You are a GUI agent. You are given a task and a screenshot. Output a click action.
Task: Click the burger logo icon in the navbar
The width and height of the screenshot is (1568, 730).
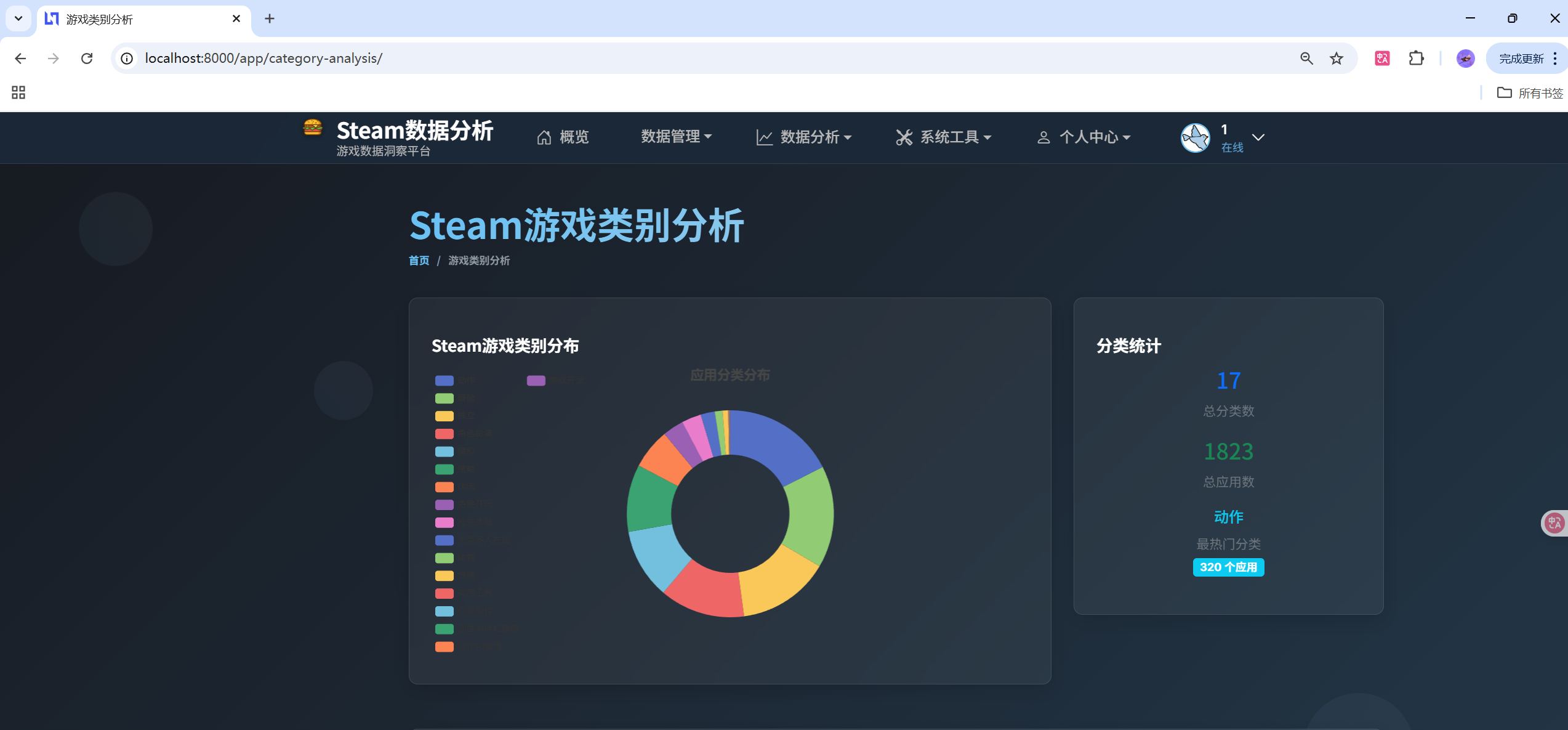pos(313,128)
